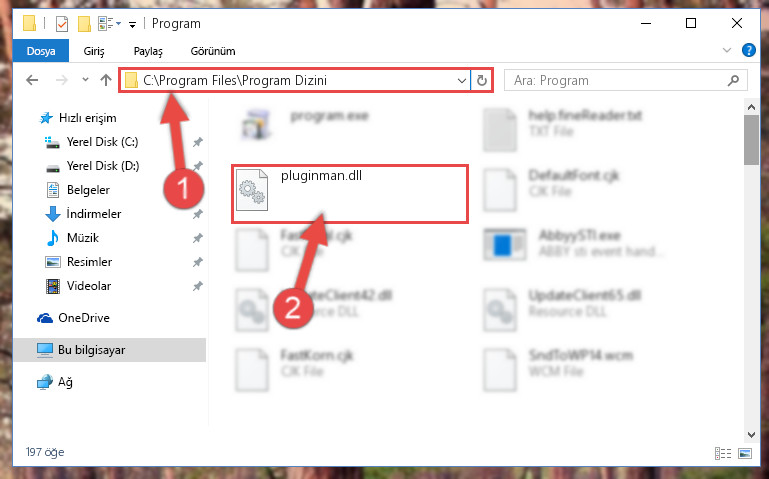Switch to large icons view
The height and width of the screenshot is (479, 769).
tap(745, 453)
